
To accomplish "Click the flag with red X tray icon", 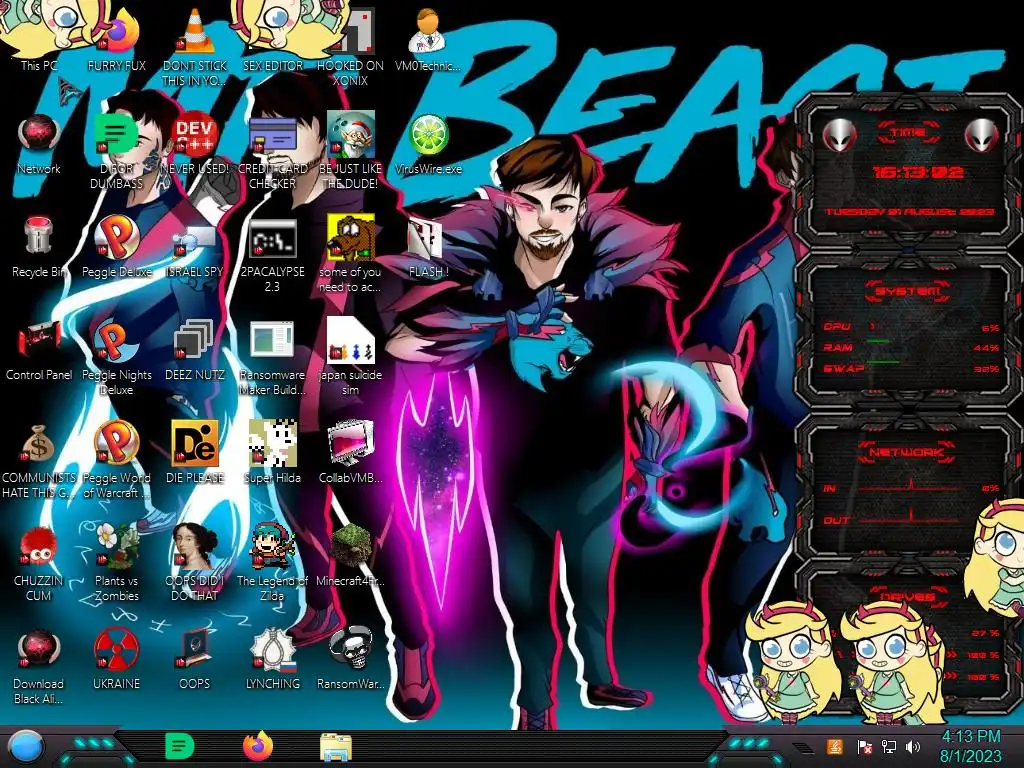I will [864, 746].
